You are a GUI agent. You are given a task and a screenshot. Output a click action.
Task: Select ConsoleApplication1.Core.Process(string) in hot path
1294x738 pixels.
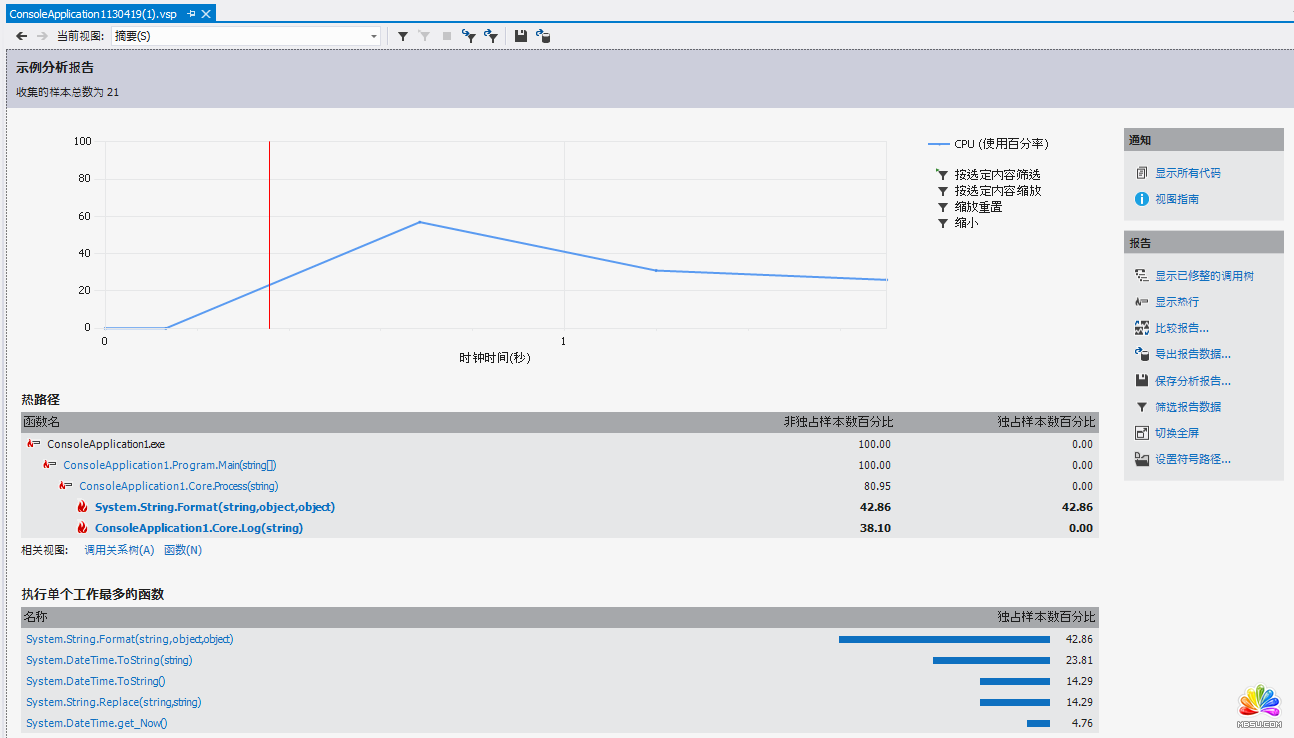[178, 486]
